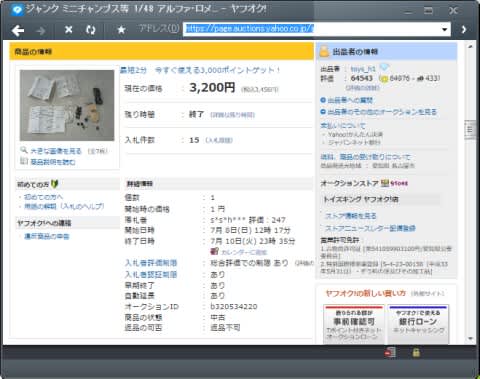Viewport: 480px width, 379px height.
Task: Click the diamond badge next to the seller name
Action: [384, 68]
